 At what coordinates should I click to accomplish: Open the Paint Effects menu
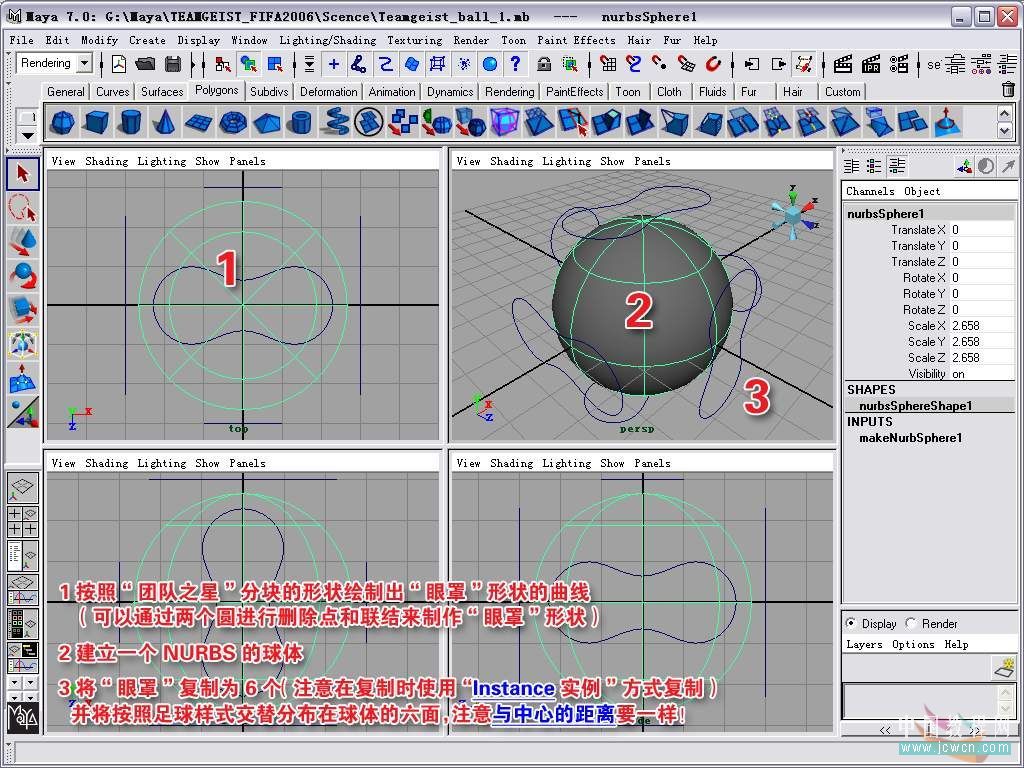click(576, 40)
